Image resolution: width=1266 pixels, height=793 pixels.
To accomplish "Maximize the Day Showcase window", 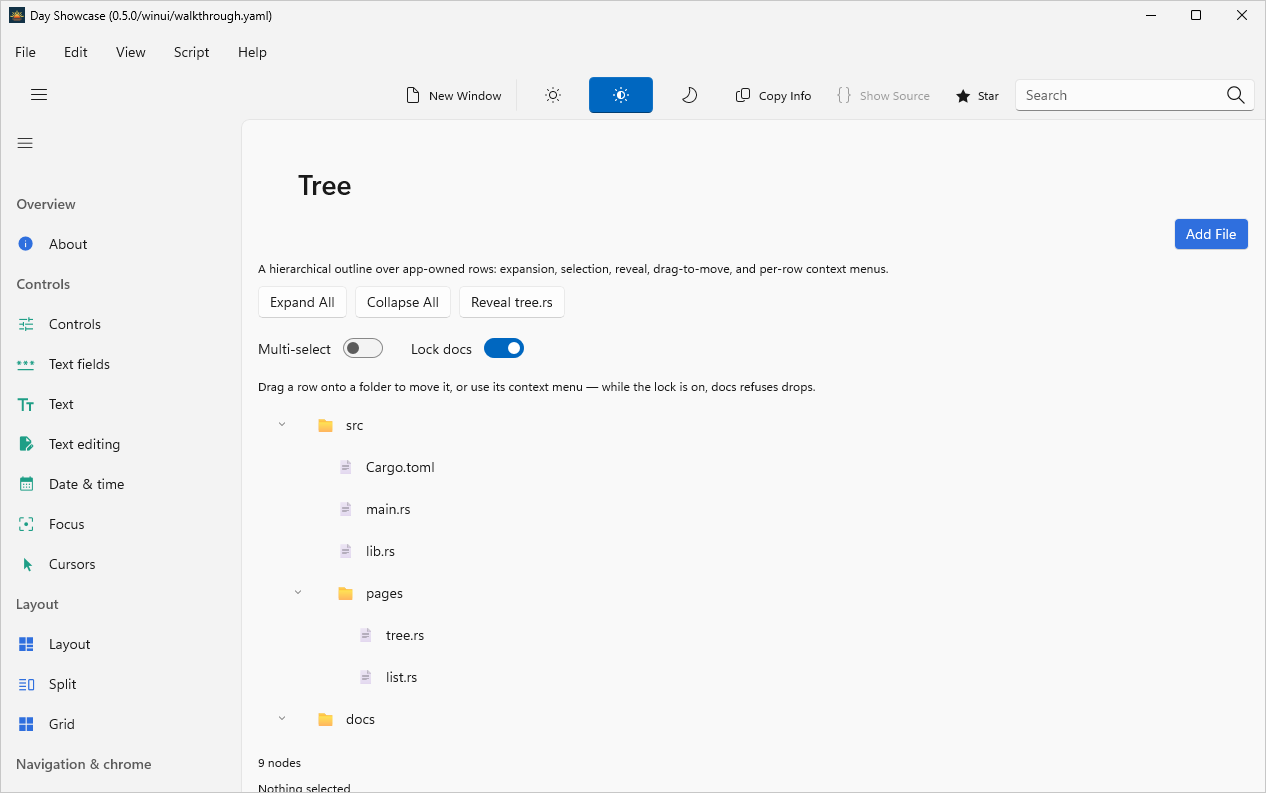I will pos(1196,15).
